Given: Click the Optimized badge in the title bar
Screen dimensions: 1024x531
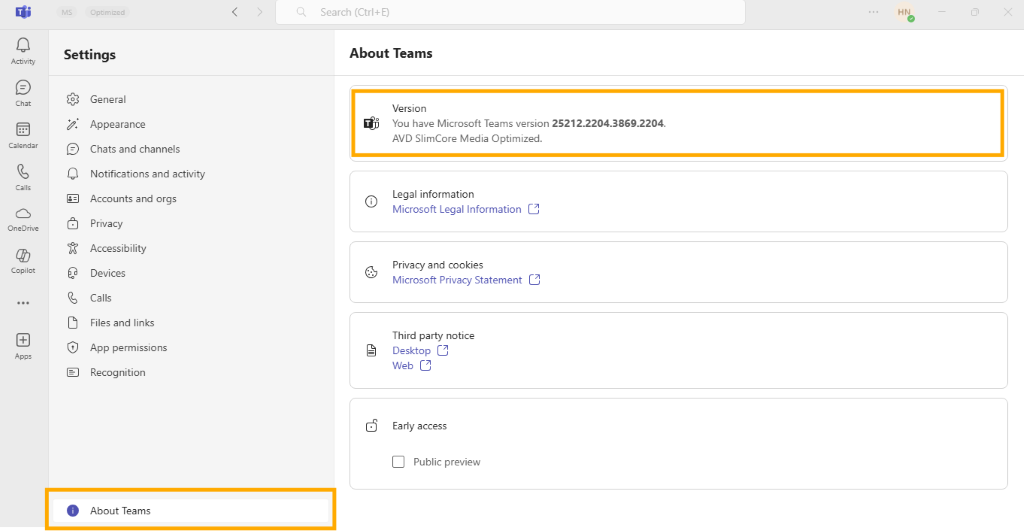Looking at the screenshot, I should 108,12.
